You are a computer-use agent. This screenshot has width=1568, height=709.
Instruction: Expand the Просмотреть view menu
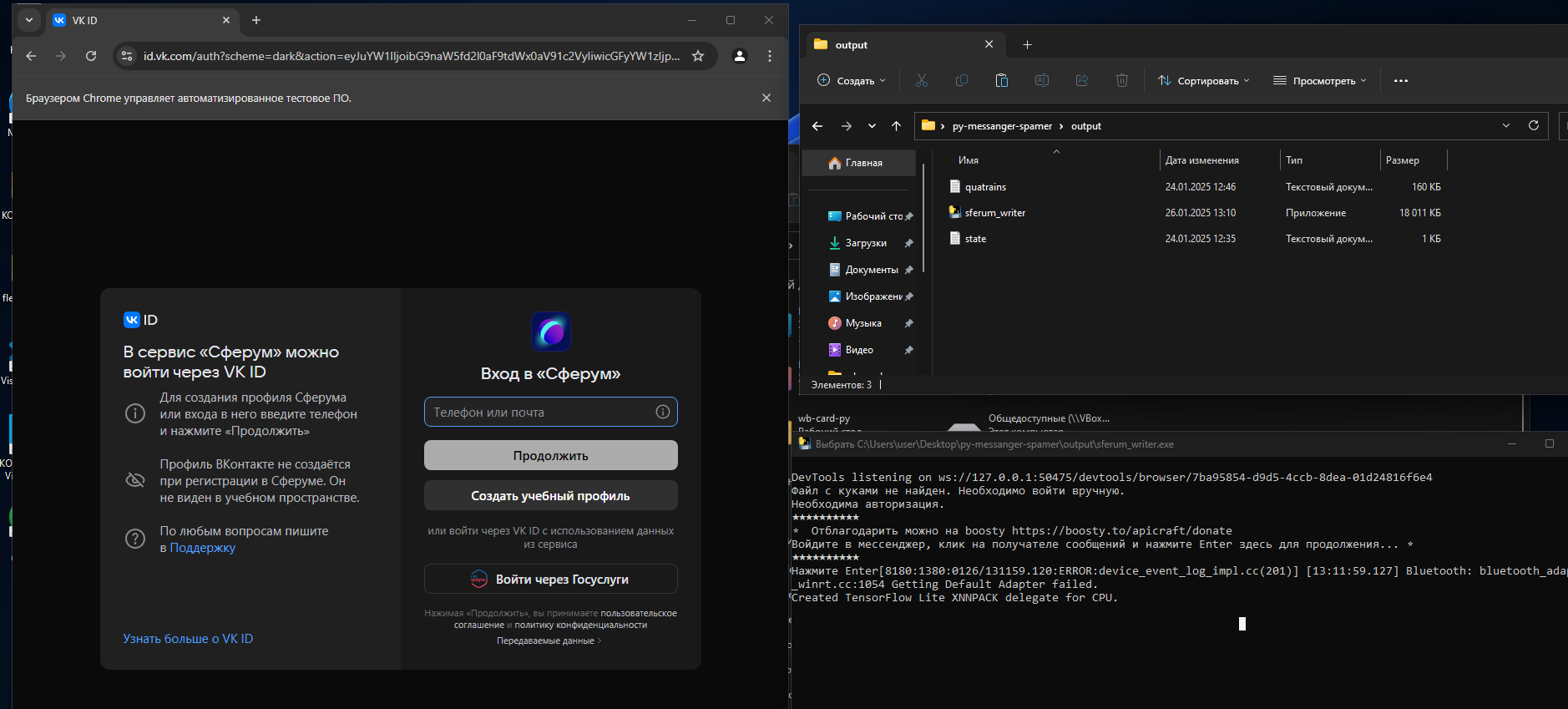1319,80
